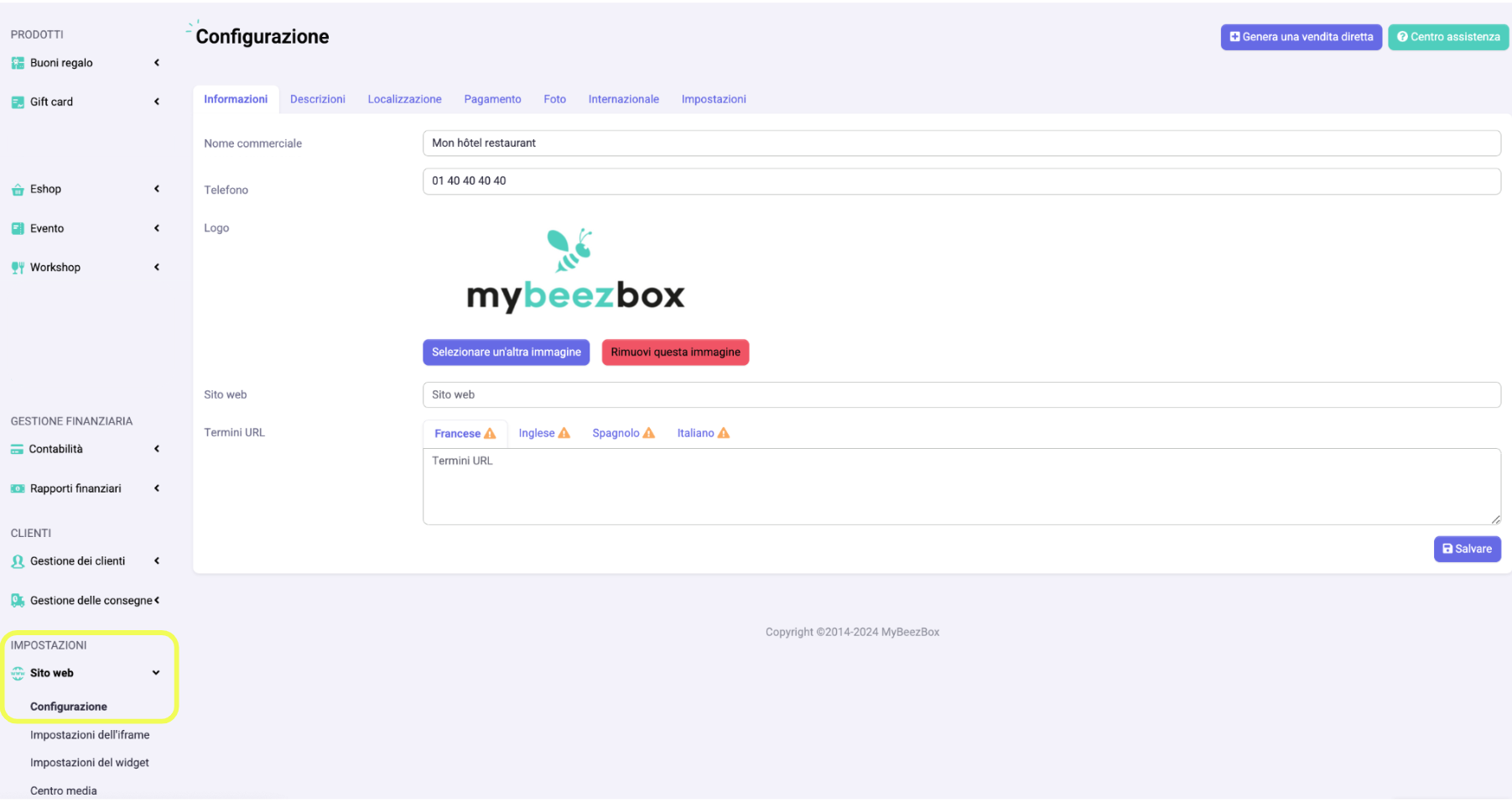Click the warning icon beside Spagnolo

[x=649, y=433]
